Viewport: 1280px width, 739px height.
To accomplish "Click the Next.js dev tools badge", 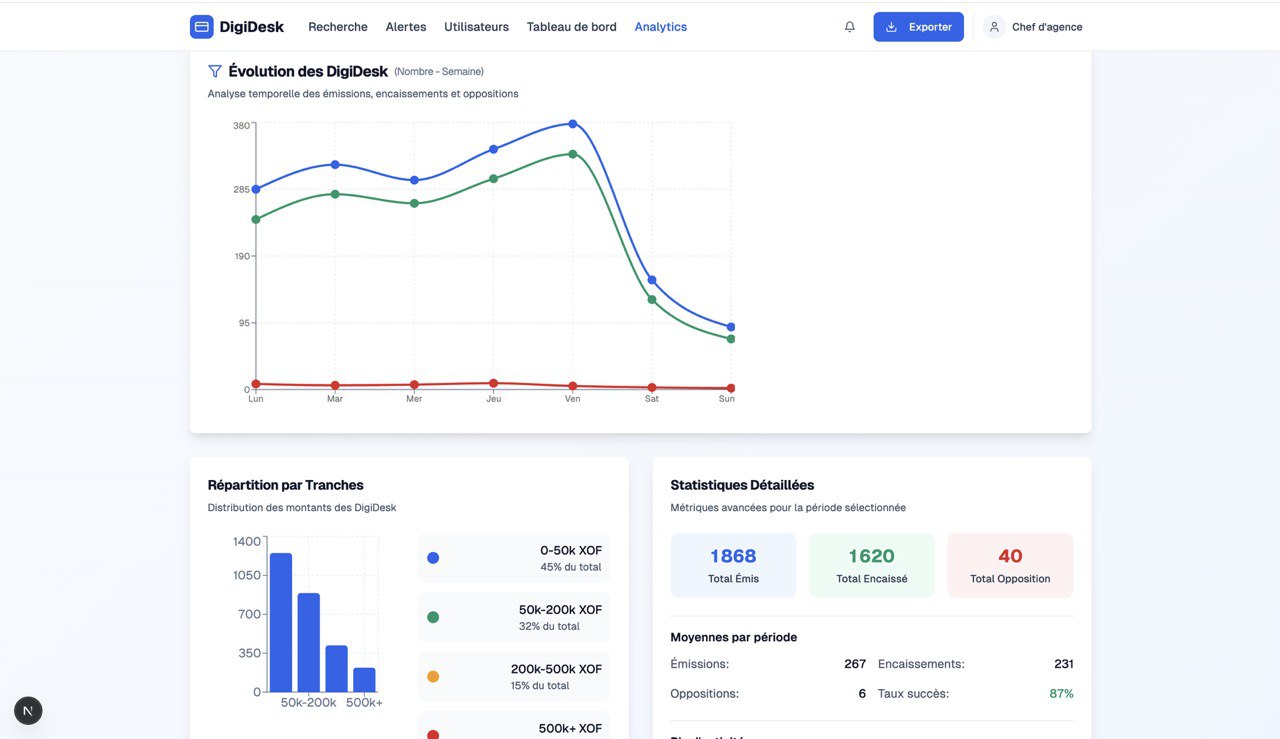I will click(28, 711).
